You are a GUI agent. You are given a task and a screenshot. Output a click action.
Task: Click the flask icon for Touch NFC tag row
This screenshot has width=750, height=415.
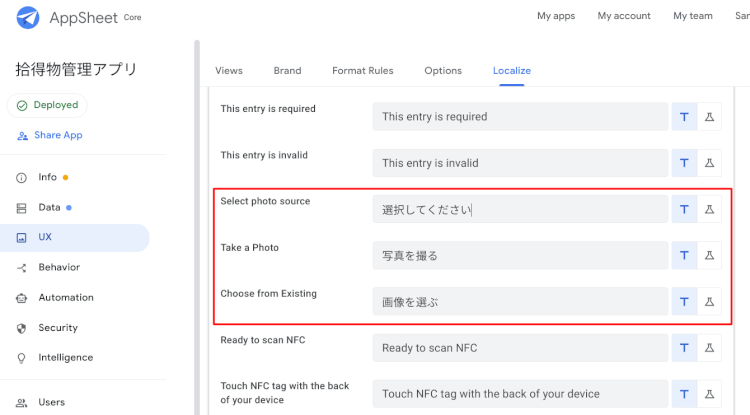709,394
